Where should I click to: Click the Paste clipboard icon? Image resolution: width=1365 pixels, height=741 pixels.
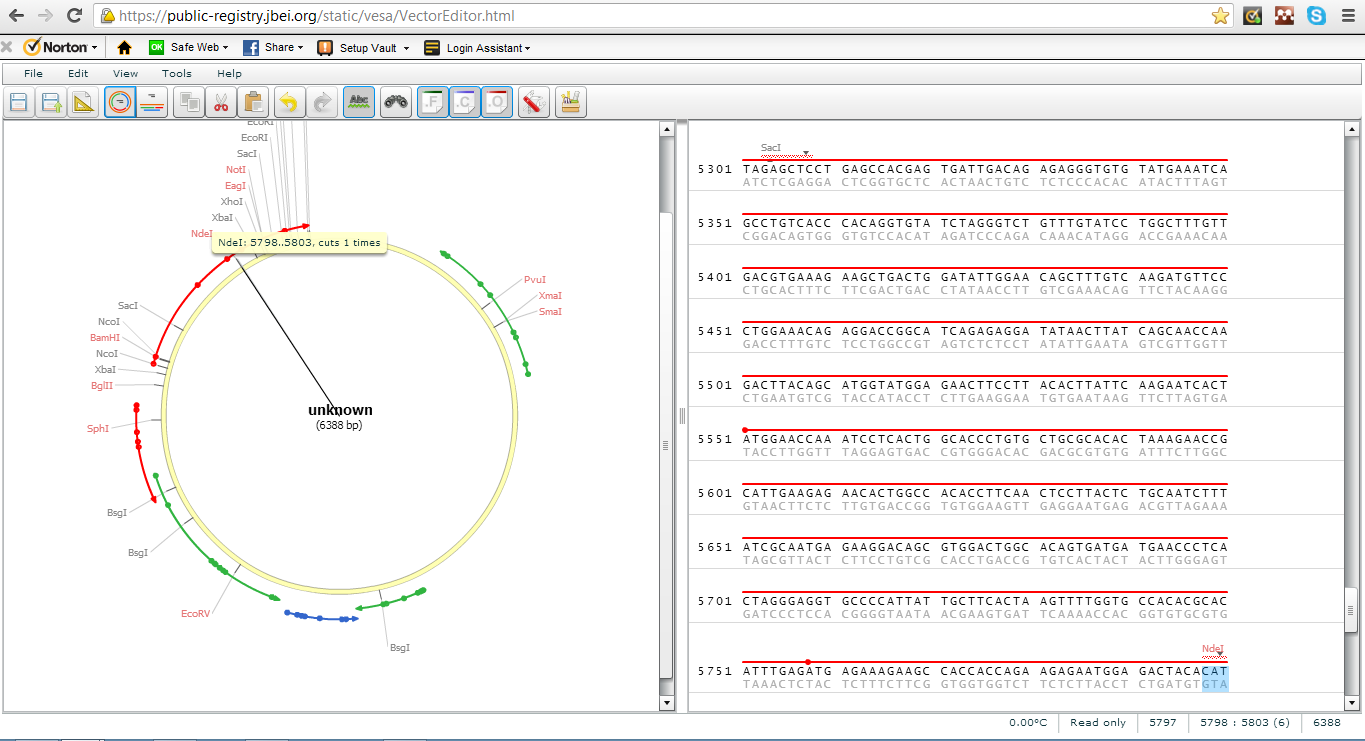coord(254,102)
